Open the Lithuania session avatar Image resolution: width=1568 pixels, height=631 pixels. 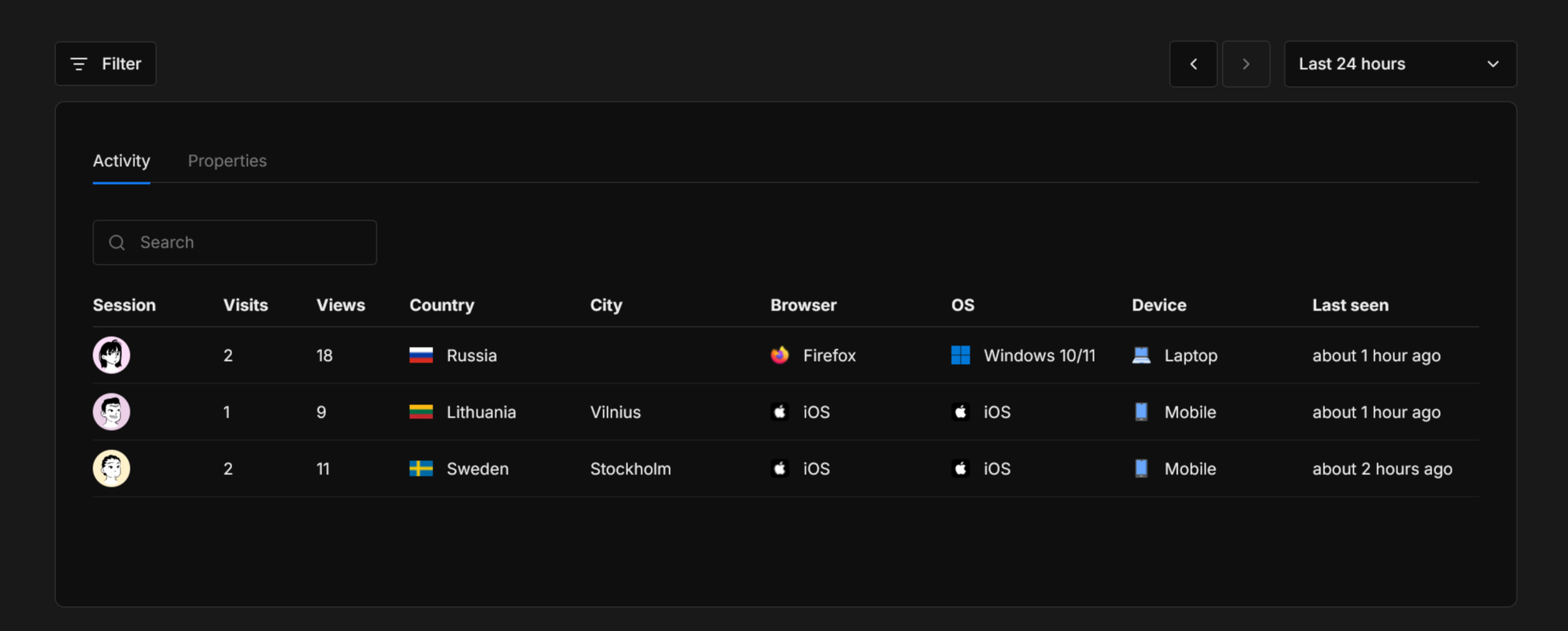[x=112, y=412]
